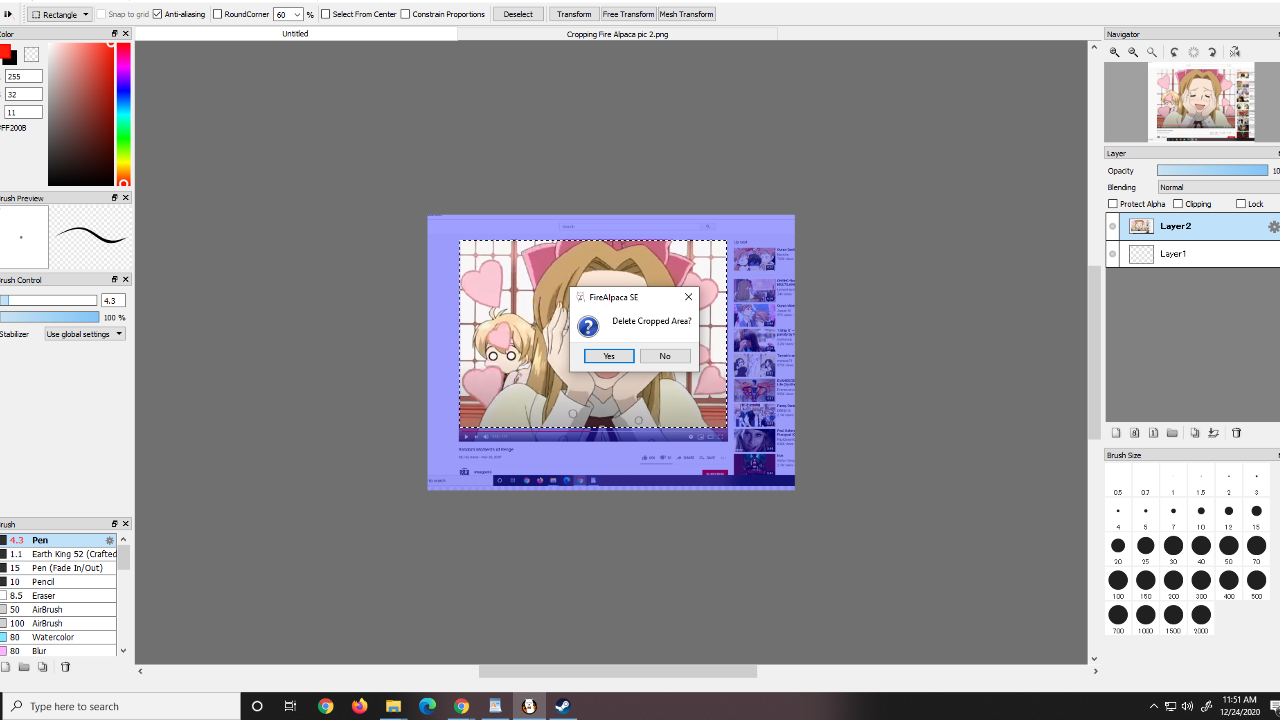This screenshot has width=1280, height=720.
Task: Duplicate the selected brush
Action: [42, 667]
